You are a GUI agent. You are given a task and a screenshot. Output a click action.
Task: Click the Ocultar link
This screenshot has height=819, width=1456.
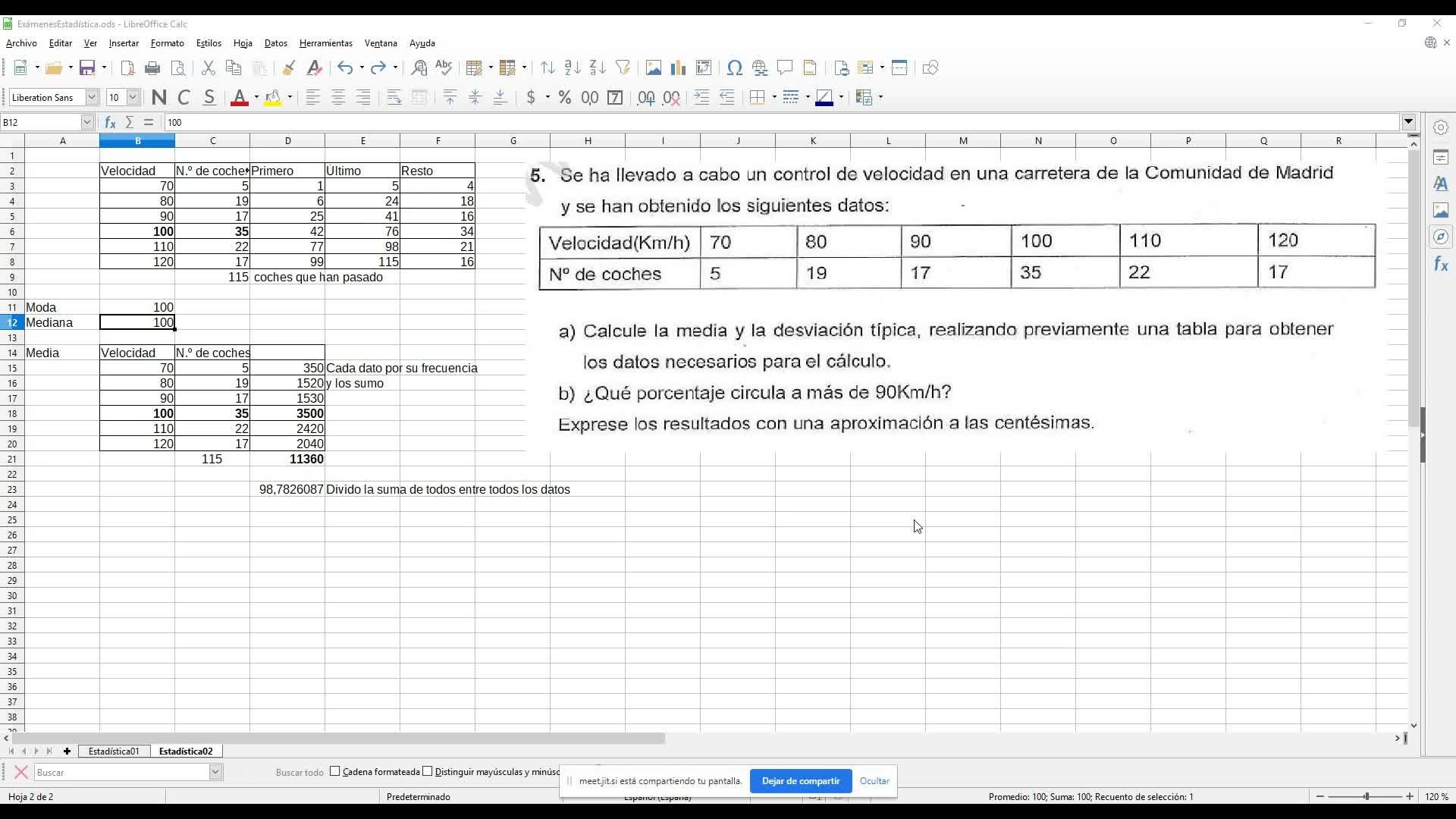pyautogui.click(x=874, y=780)
